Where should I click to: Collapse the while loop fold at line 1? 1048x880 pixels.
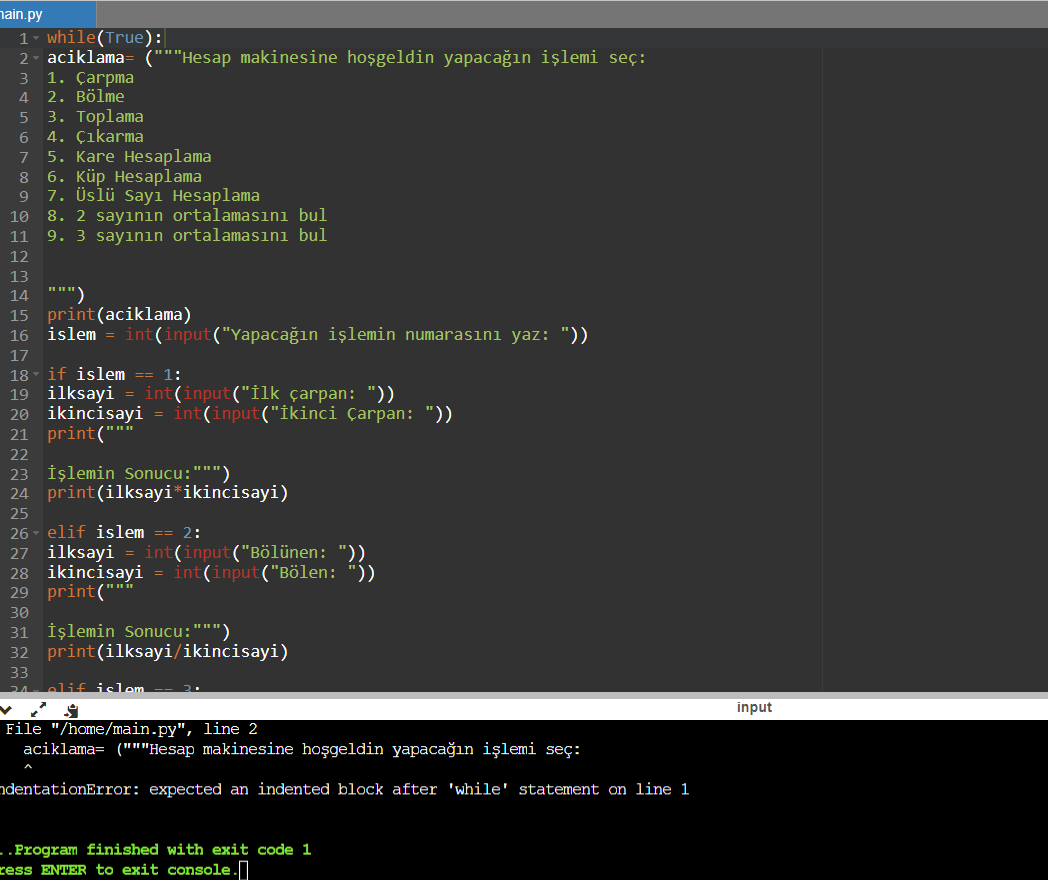[36, 38]
